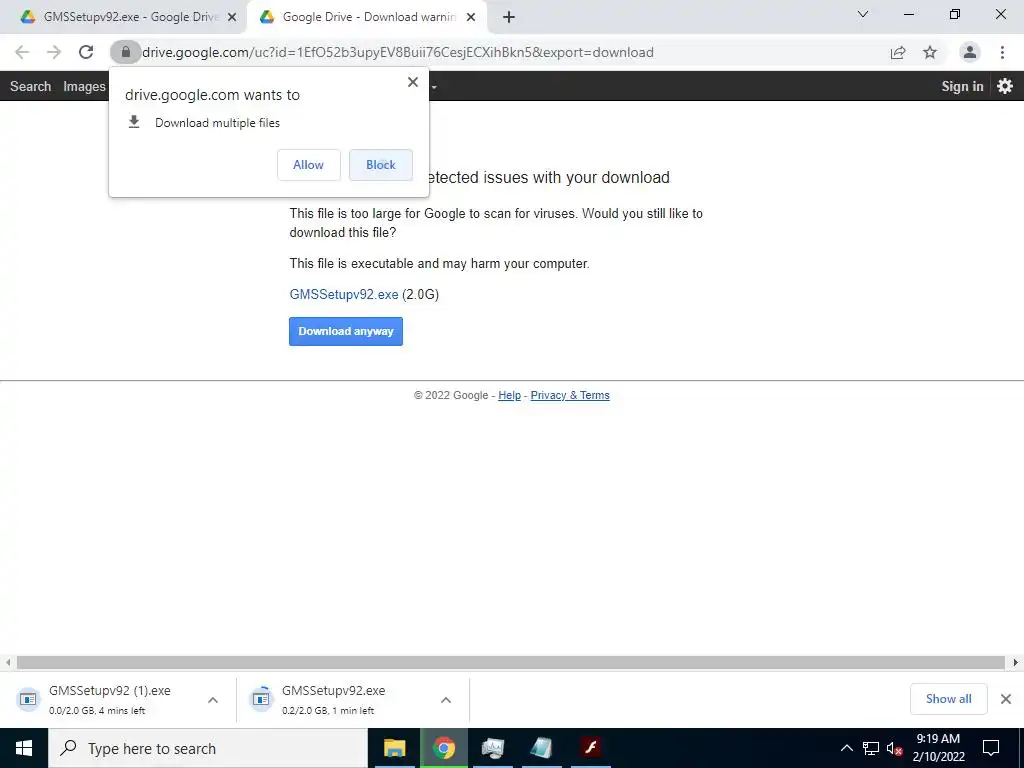The image size is (1024, 768).
Task: Open the Windows Start menu
Action: pyautogui.click(x=24, y=748)
